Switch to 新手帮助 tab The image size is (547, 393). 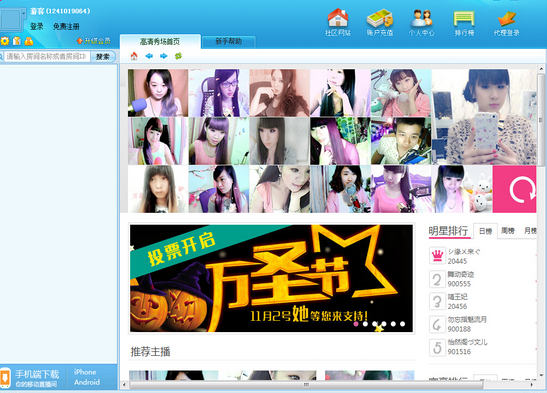[x=228, y=41]
